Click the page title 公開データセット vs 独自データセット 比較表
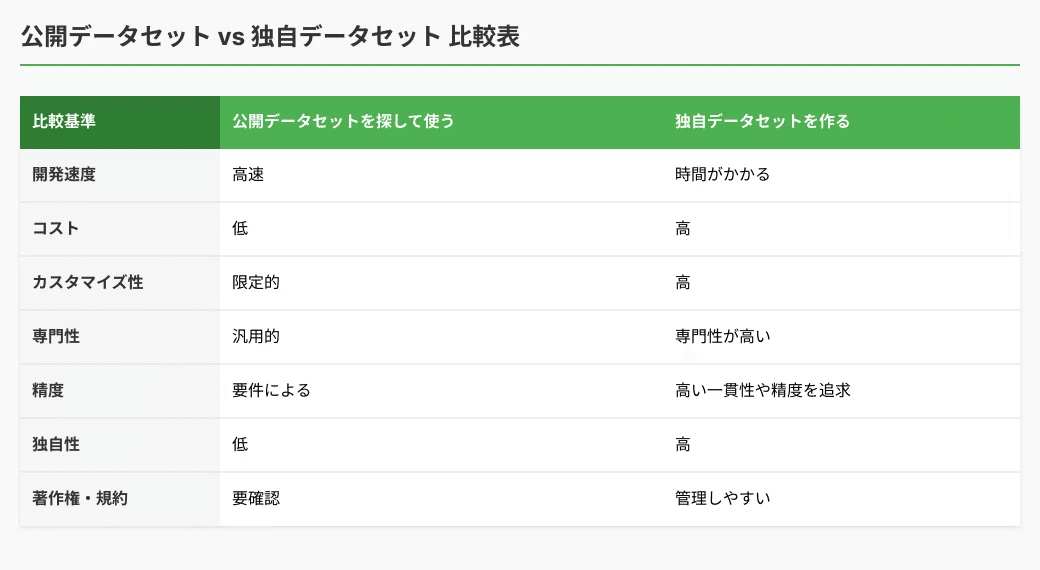The image size is (1040, 570). pos(270,36)
